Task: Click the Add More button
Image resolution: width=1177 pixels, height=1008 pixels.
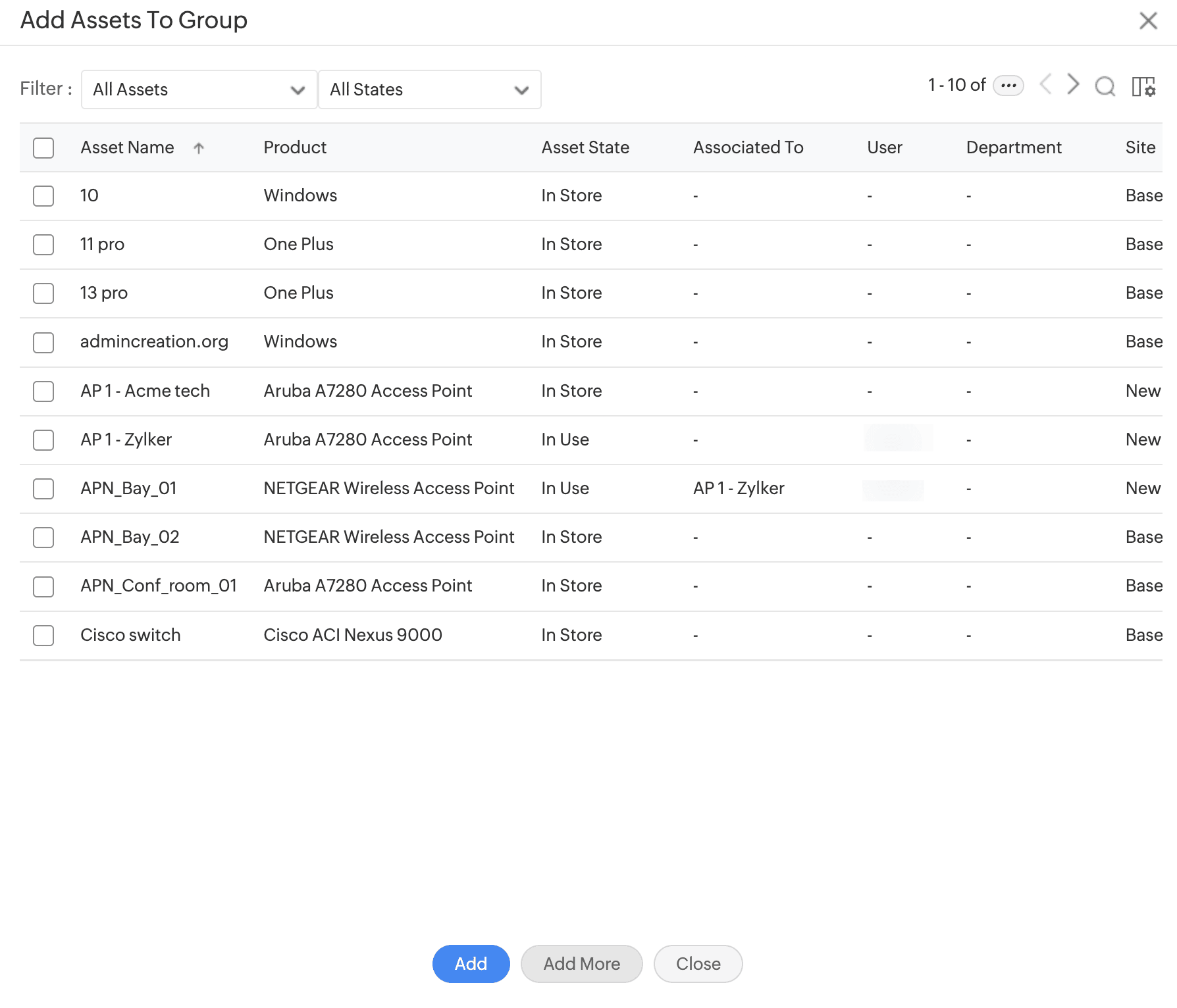Action: click(x=581, y=964)
